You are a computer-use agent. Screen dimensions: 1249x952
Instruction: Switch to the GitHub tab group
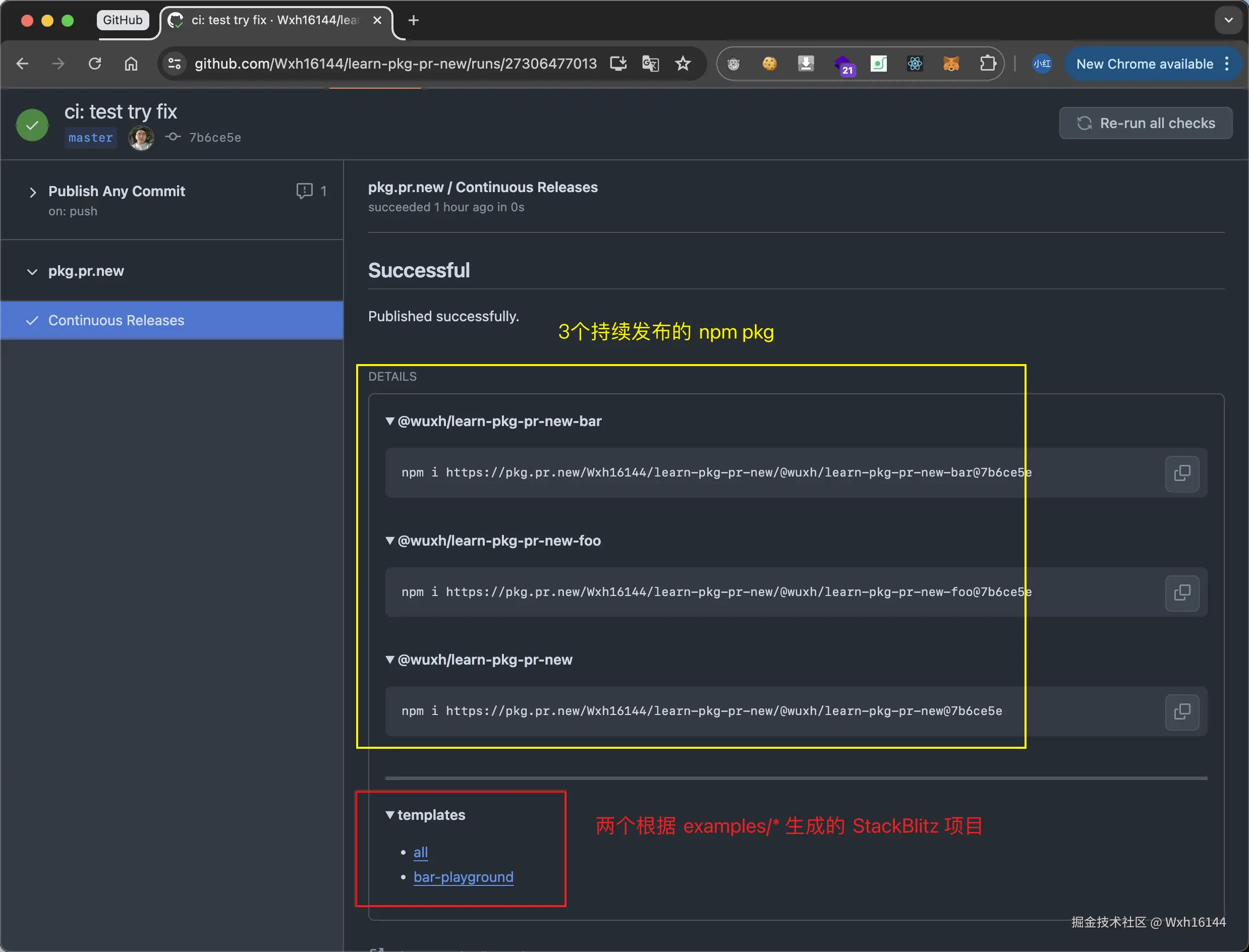(x=123, y=20)
